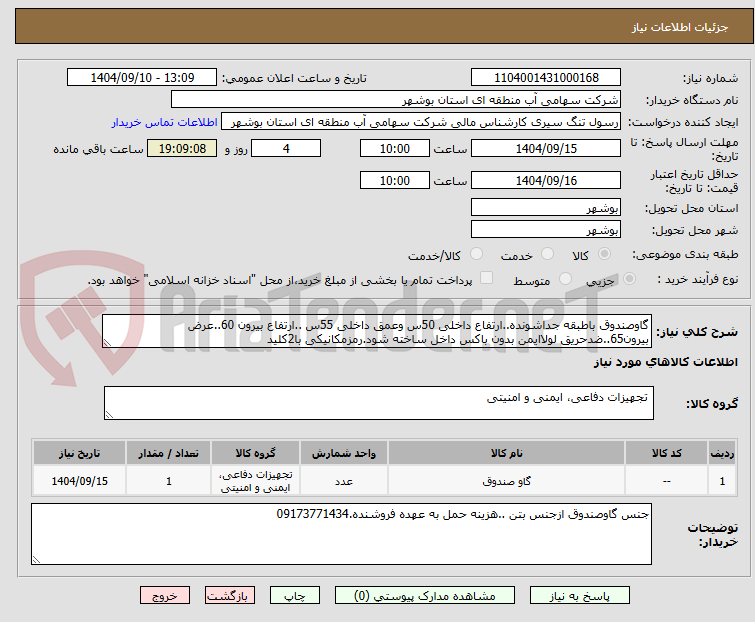
Task: Open اطلاعات تماس خریدار link
Action: (165, 122)
